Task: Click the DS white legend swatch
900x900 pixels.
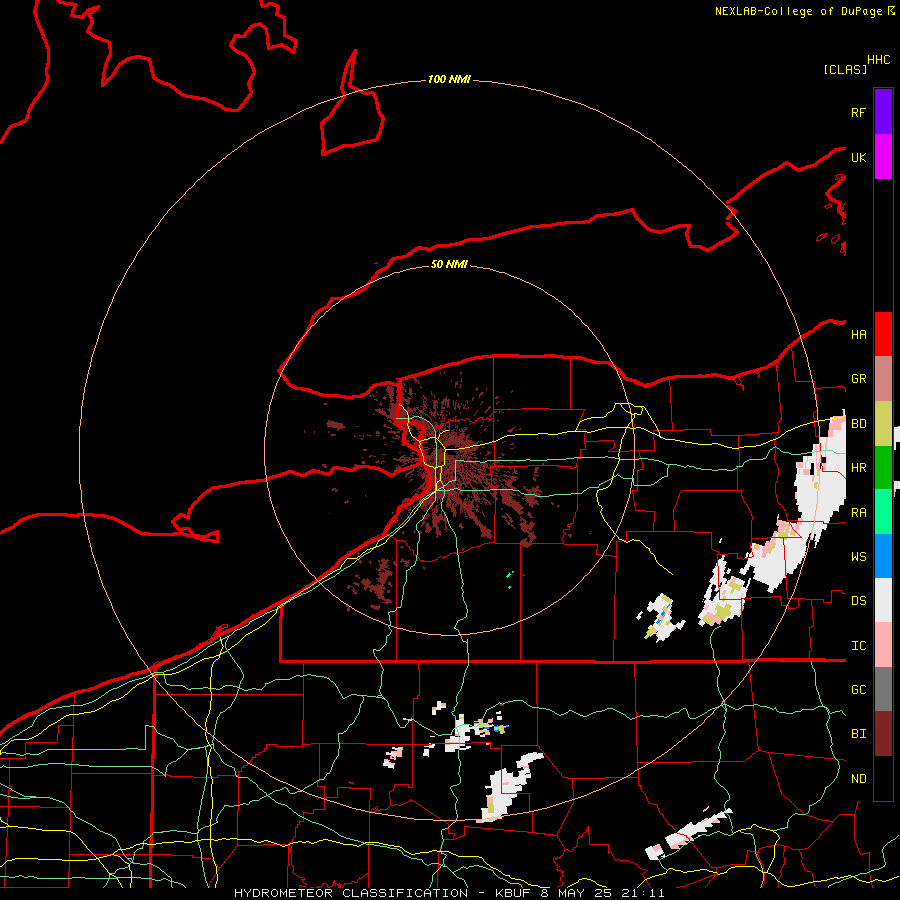Action: [883, 600]
